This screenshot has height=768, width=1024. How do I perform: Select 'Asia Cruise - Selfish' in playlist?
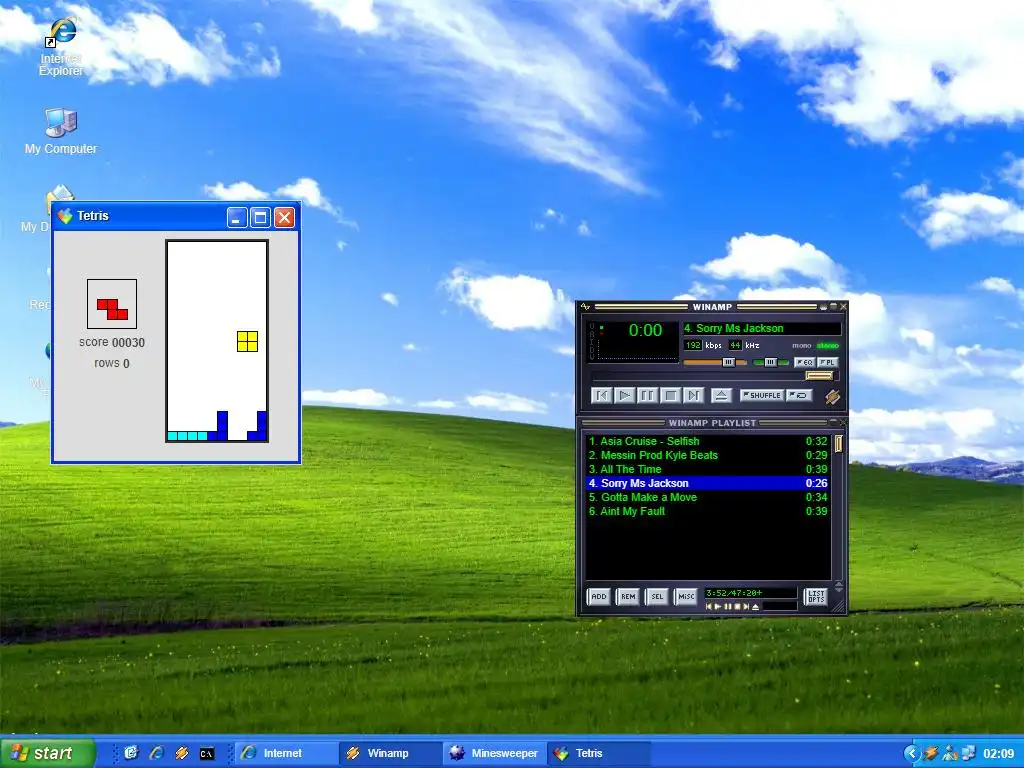(708, 441)
